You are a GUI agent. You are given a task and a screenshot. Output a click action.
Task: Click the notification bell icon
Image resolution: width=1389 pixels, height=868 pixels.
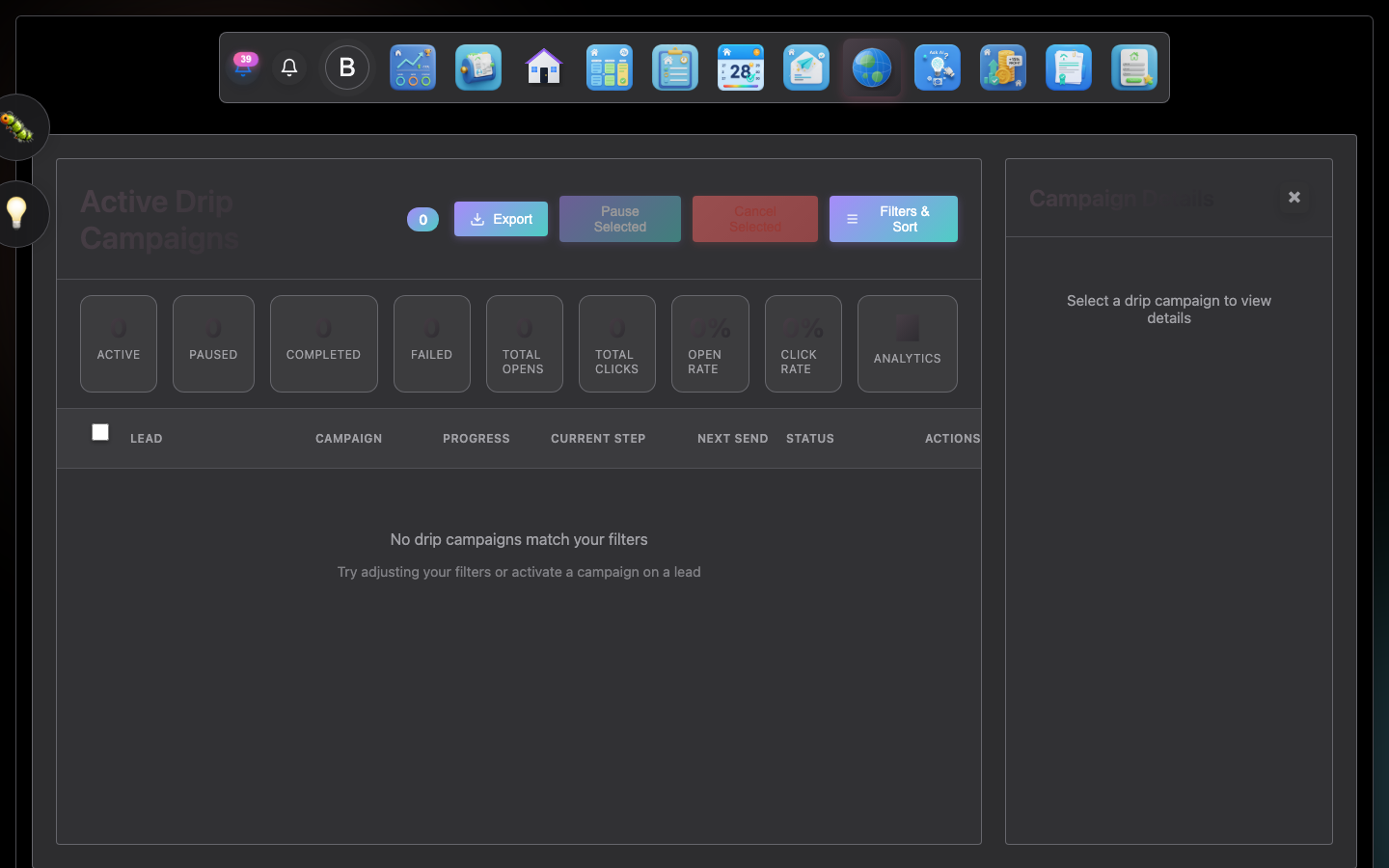point(289,68)
